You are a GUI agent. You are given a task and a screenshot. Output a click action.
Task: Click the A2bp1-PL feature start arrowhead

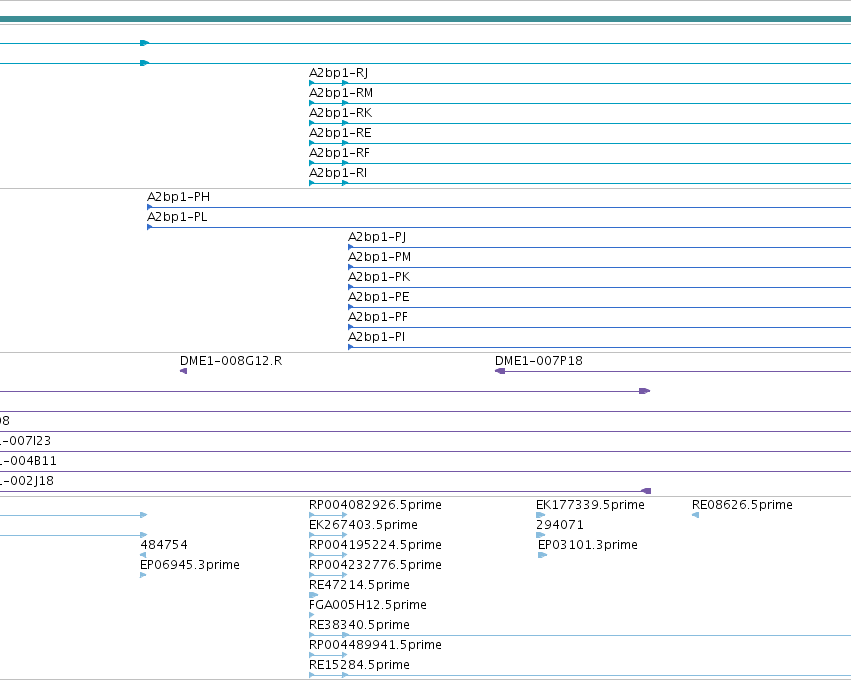150,227
